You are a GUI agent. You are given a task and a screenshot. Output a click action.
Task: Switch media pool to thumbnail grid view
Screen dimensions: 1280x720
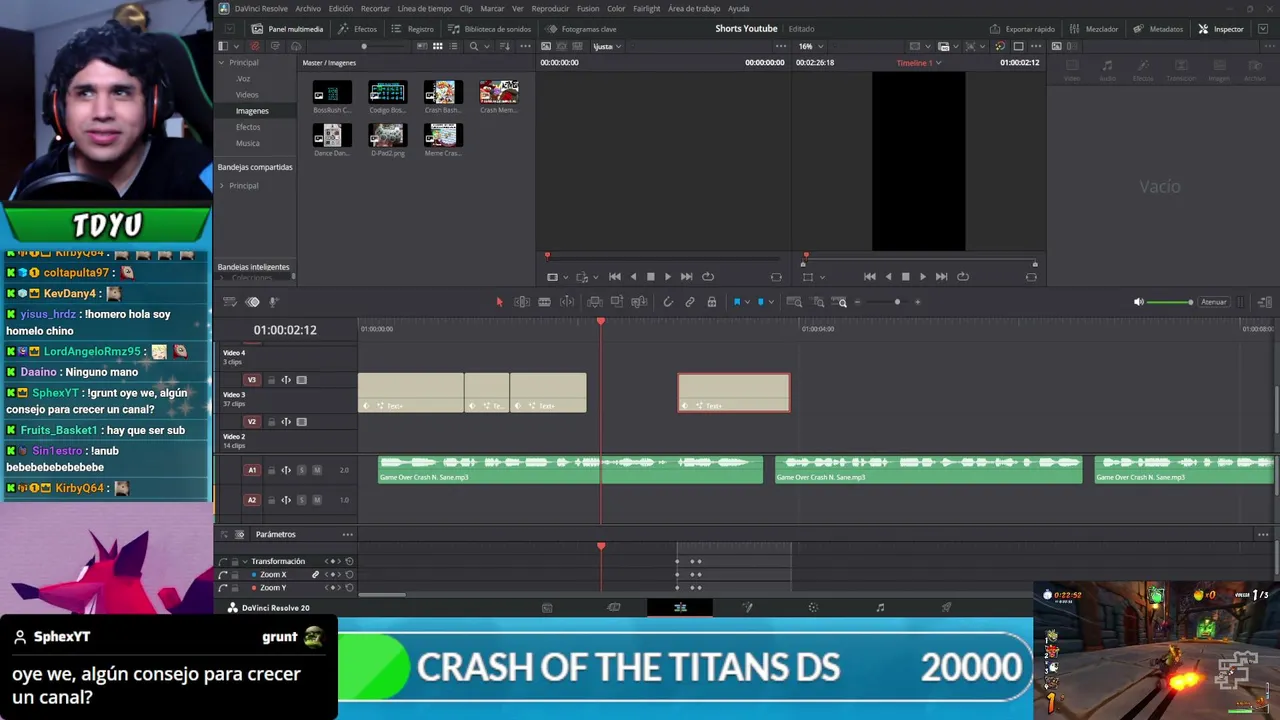(437, 46)
